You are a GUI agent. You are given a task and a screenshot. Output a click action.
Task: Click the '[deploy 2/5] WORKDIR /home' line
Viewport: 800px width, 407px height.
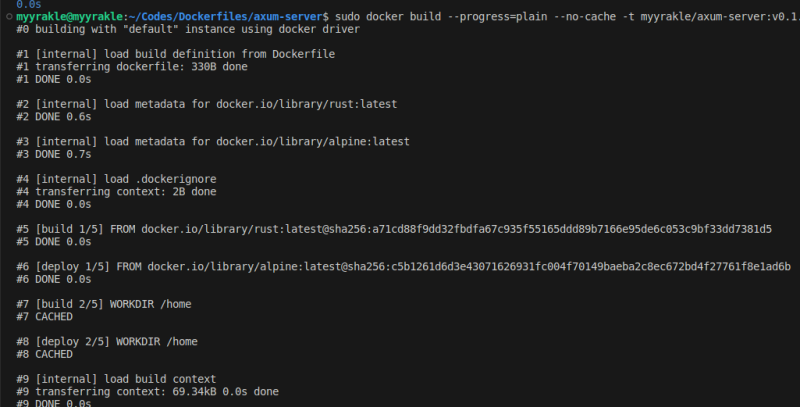point(107,341)
